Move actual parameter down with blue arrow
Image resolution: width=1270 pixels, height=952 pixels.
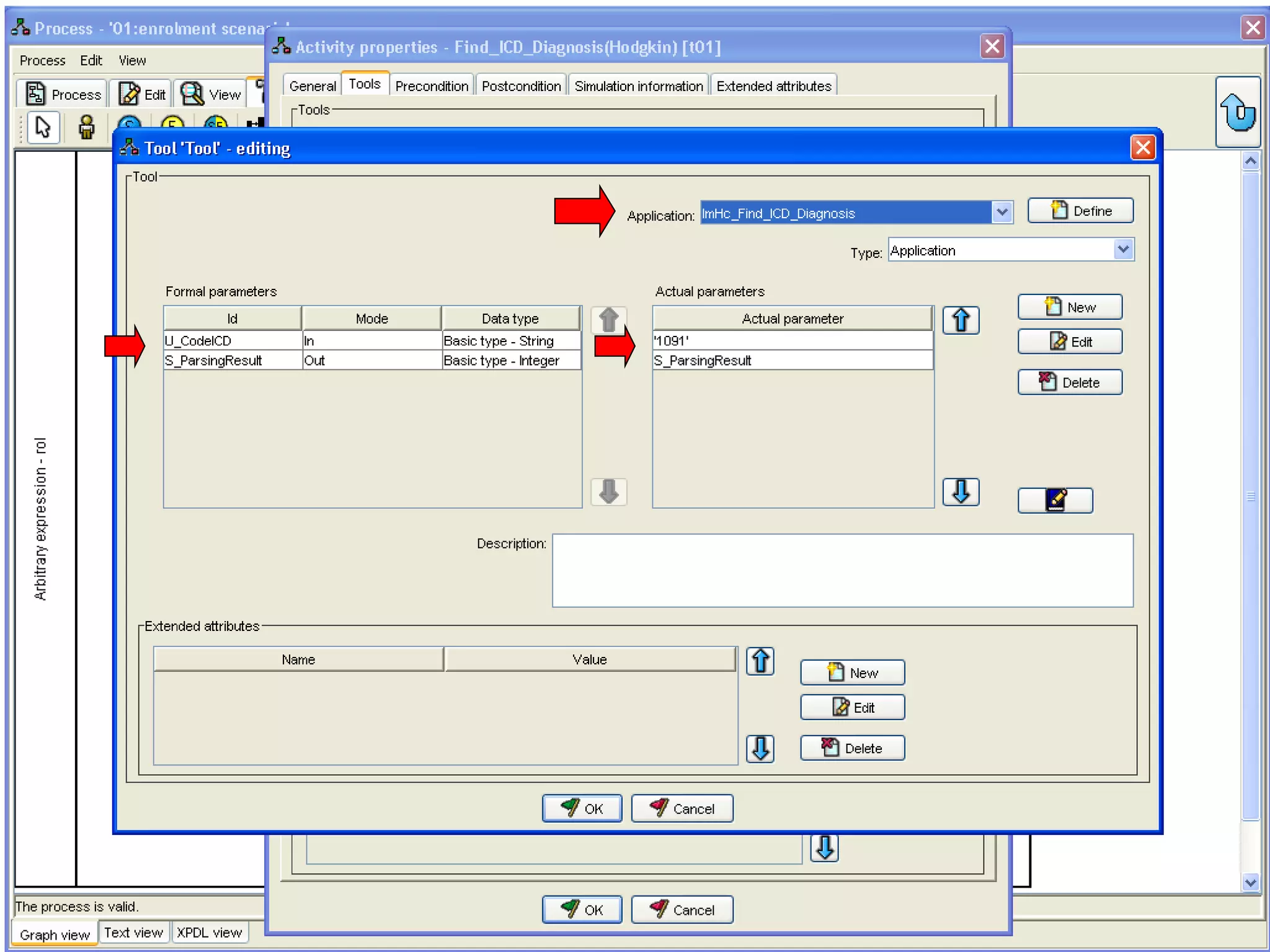[x=961, y=491]
